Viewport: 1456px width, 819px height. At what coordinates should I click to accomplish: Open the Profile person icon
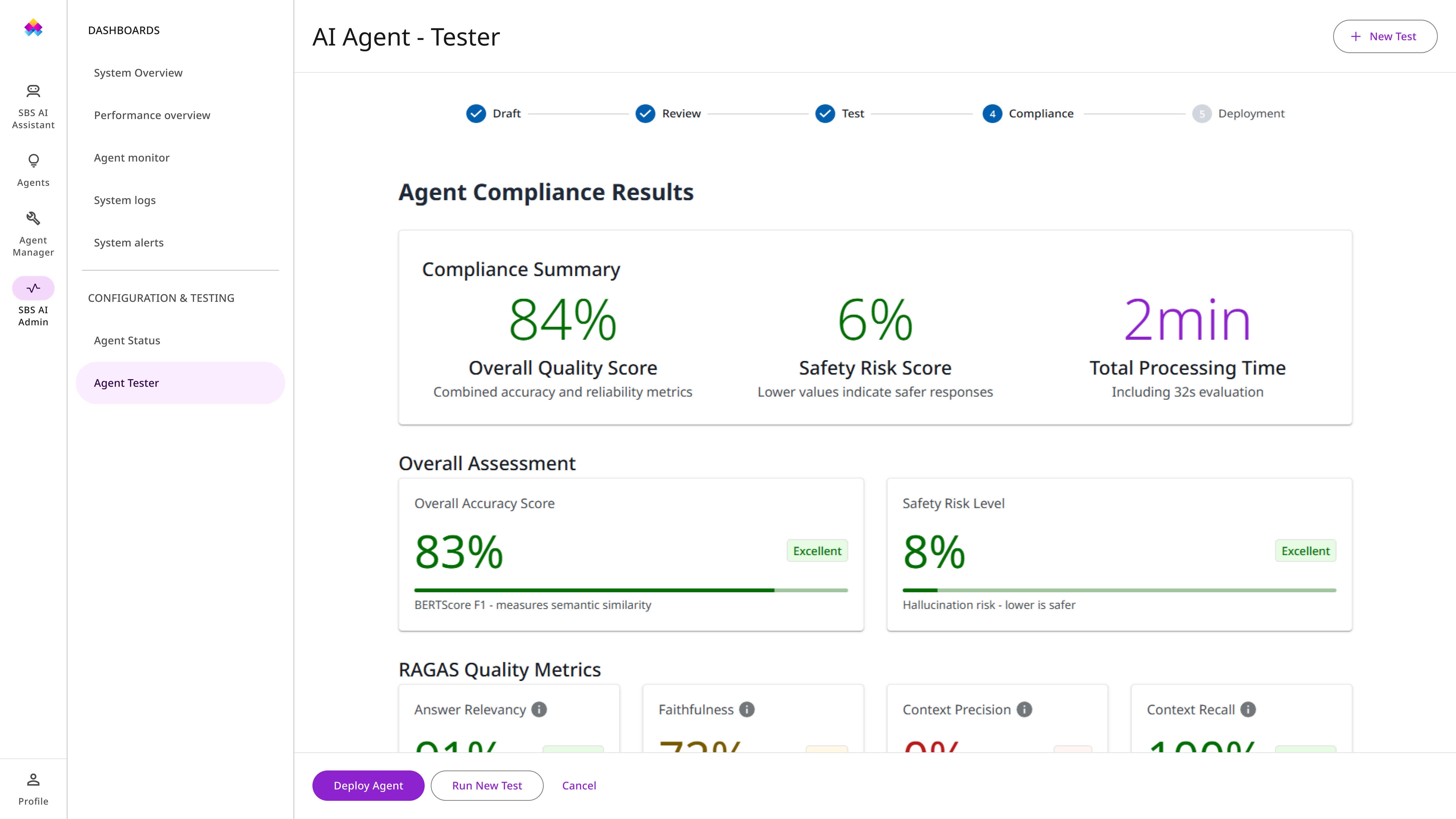tap(33, 780)
